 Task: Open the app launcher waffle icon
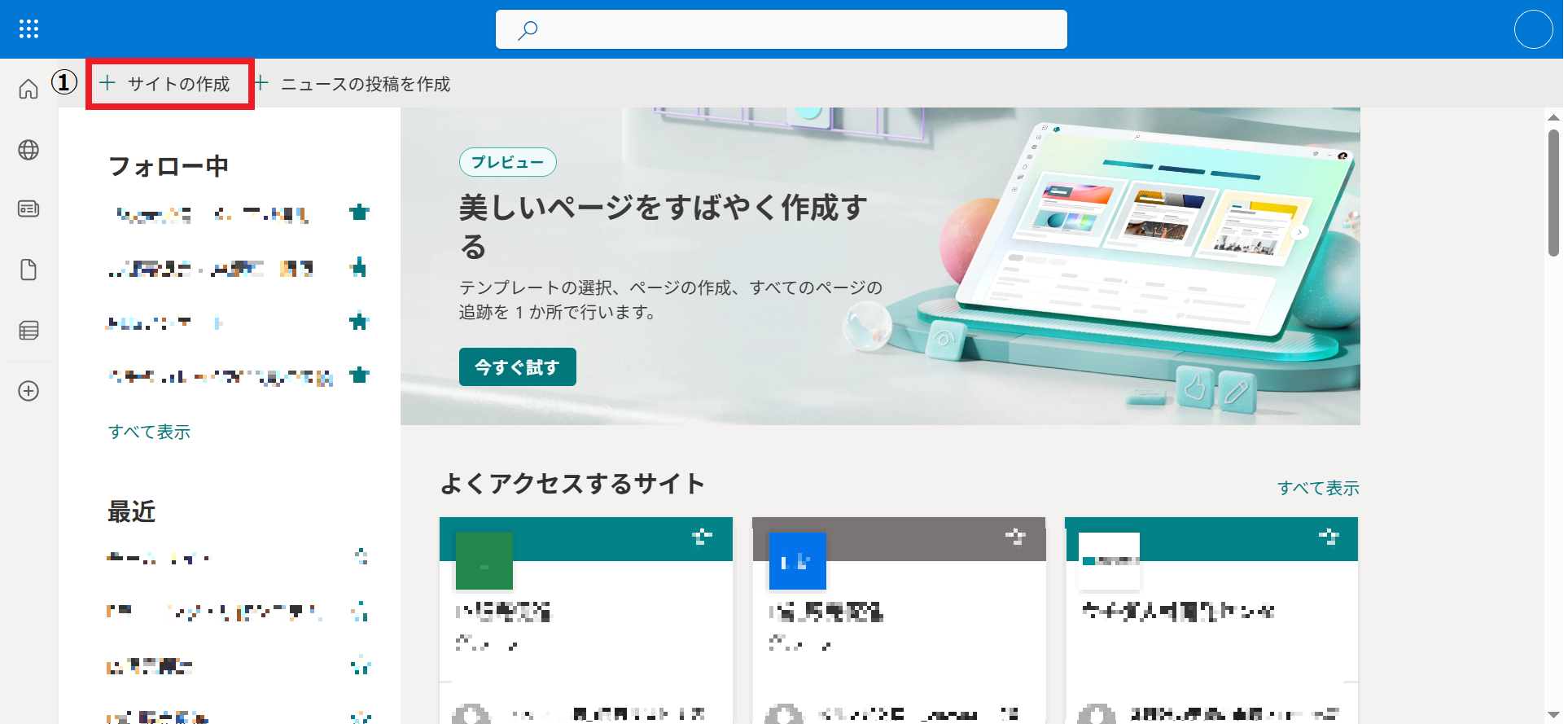tap(29, 29)
